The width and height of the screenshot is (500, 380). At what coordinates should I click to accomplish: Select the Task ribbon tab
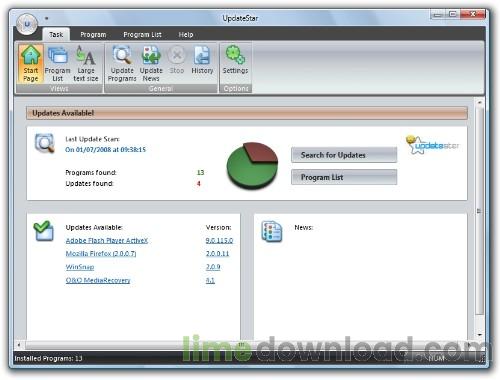[56, 34]
